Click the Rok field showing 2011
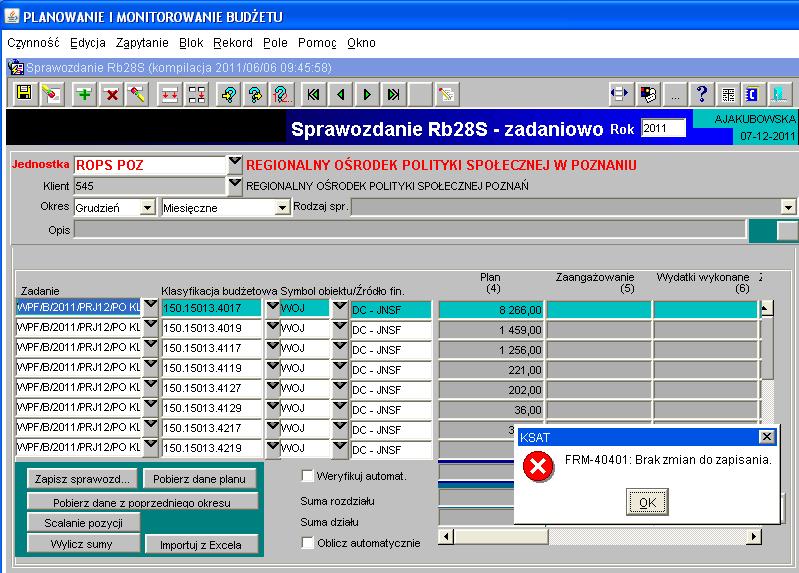Image resolution: width=799 pixels, height=573 pixels. tap(663, 128)
